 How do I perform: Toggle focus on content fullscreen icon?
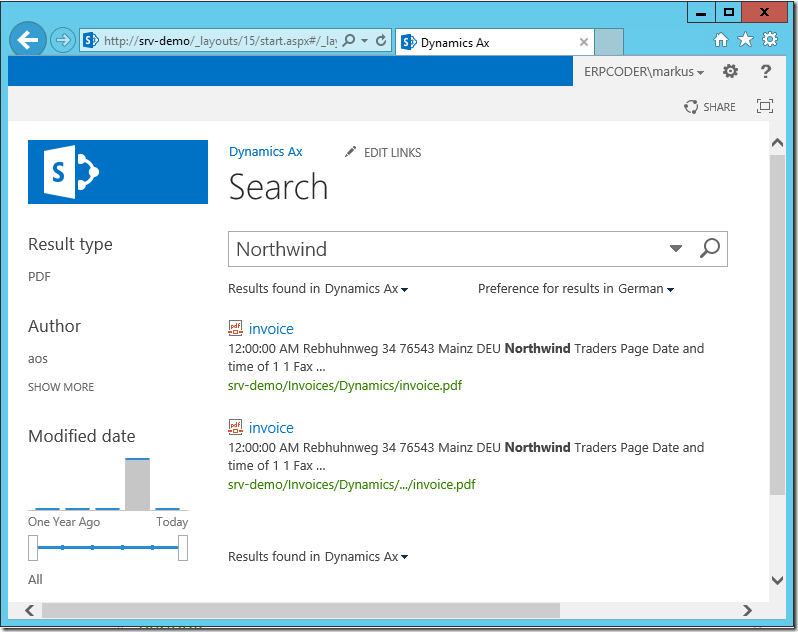point(765,106)
